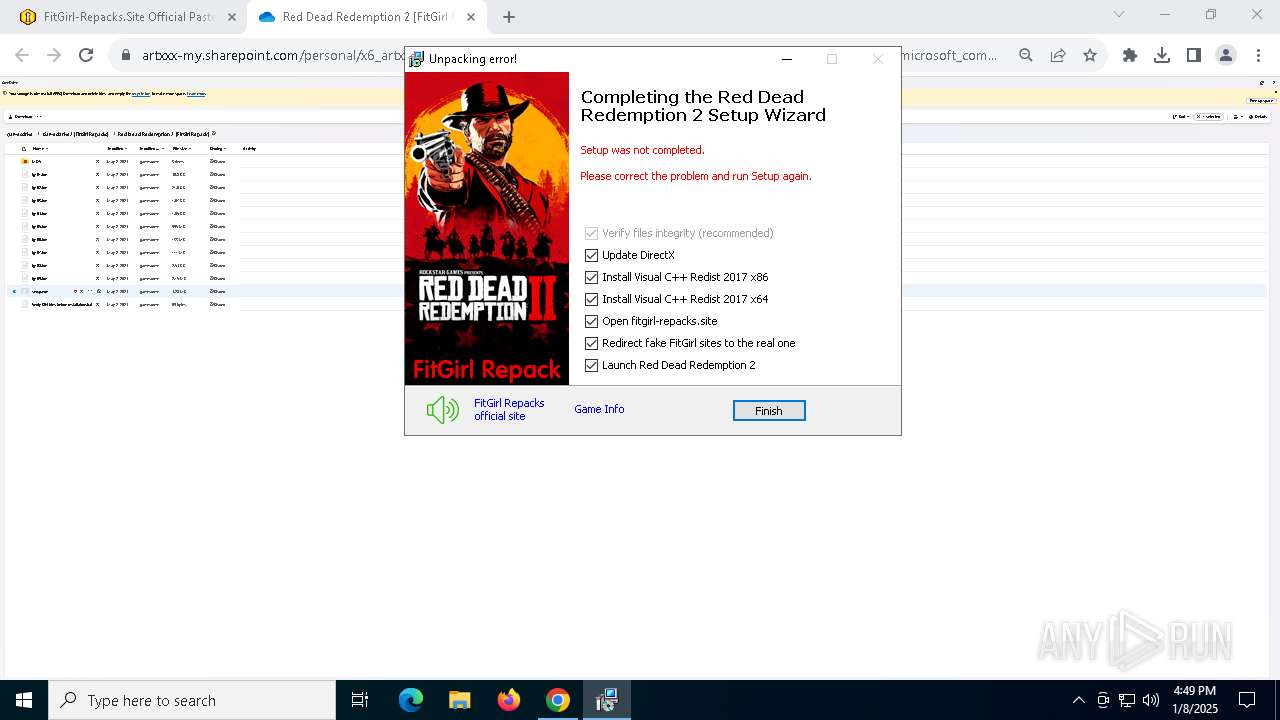This screenshot has height=720, width=1280.
Task: Expand the Name column header dropdown in SharePoint
Action: (40, 149)
